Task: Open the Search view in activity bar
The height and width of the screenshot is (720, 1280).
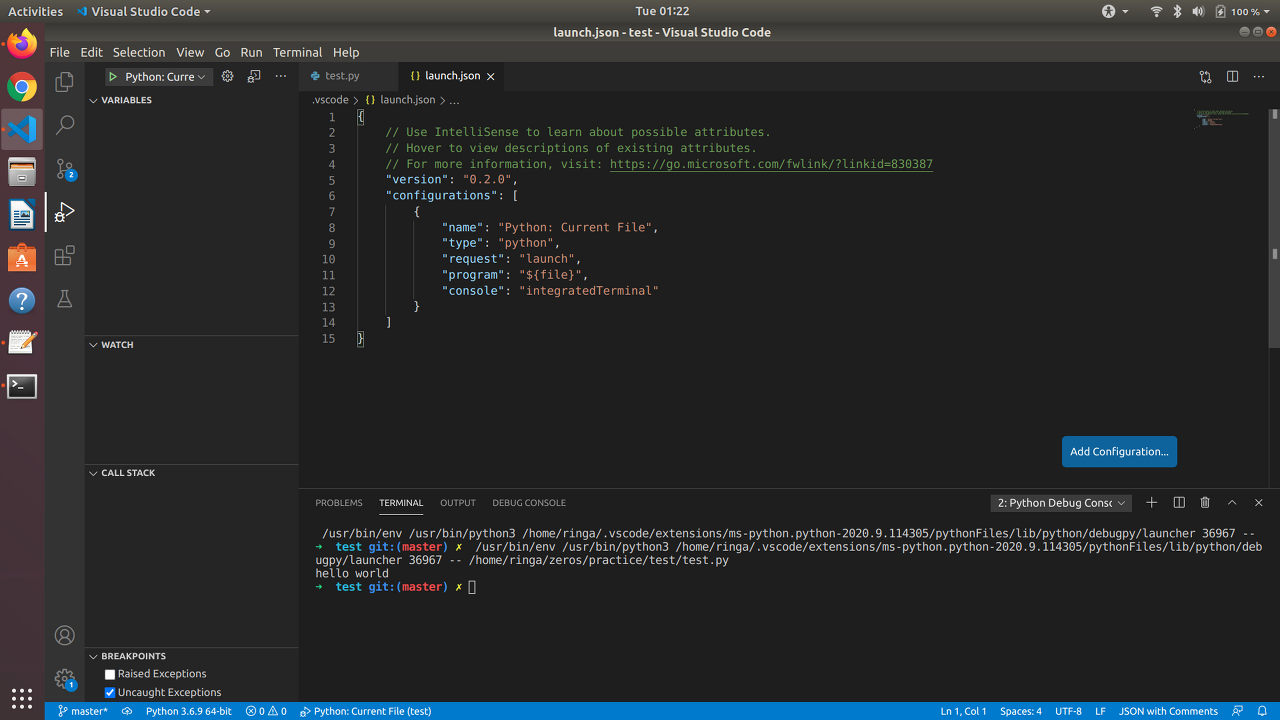Action: [65, 126]
